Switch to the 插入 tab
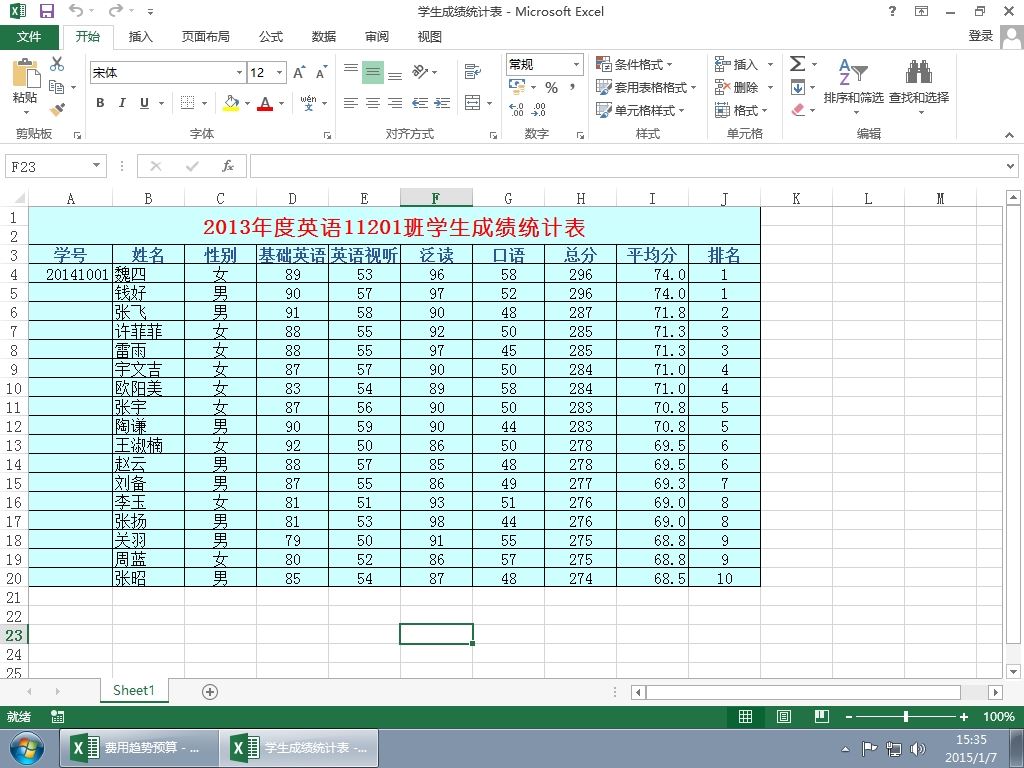Screen dimensions: 1024x768 [x=140, y=37]
